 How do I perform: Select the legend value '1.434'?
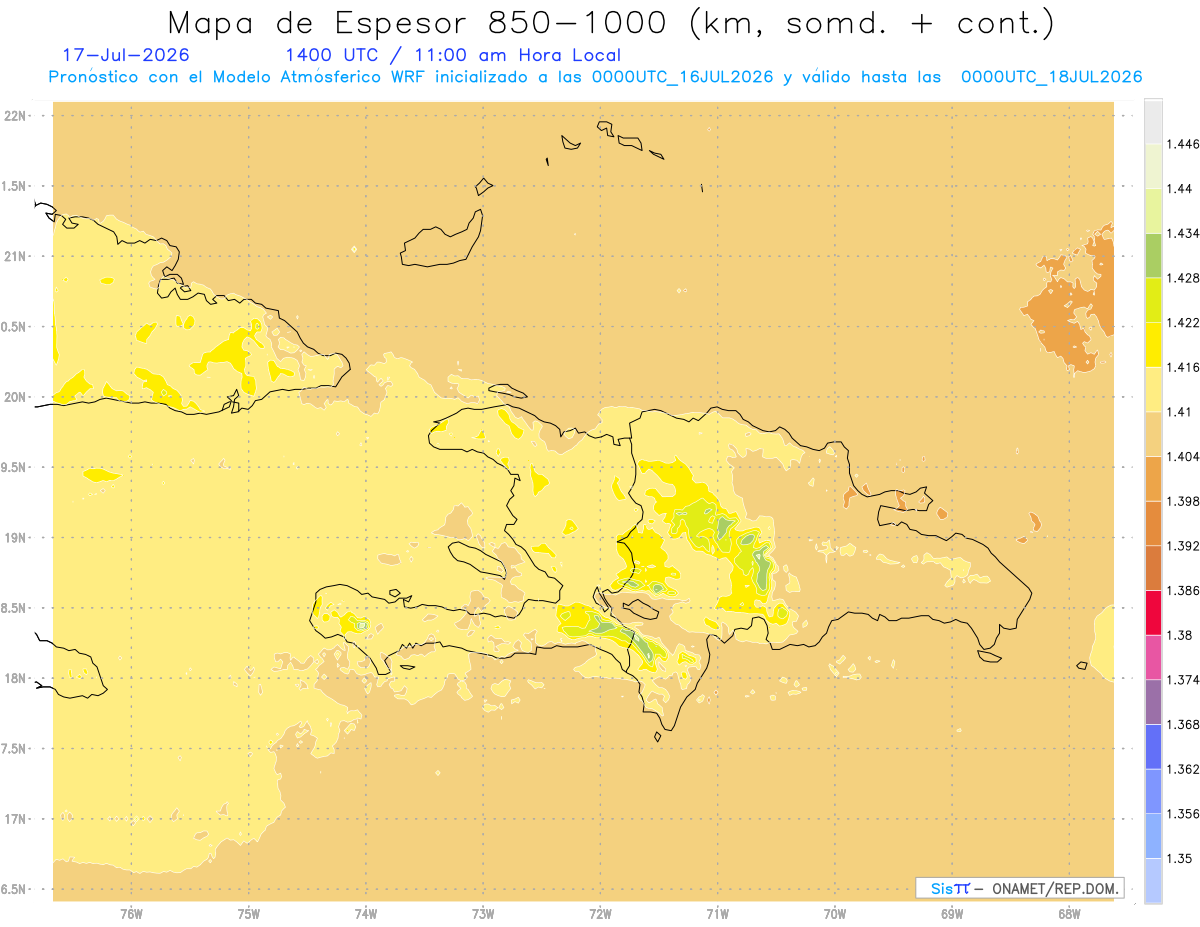pyautogui.click(x=1183, y=233)
